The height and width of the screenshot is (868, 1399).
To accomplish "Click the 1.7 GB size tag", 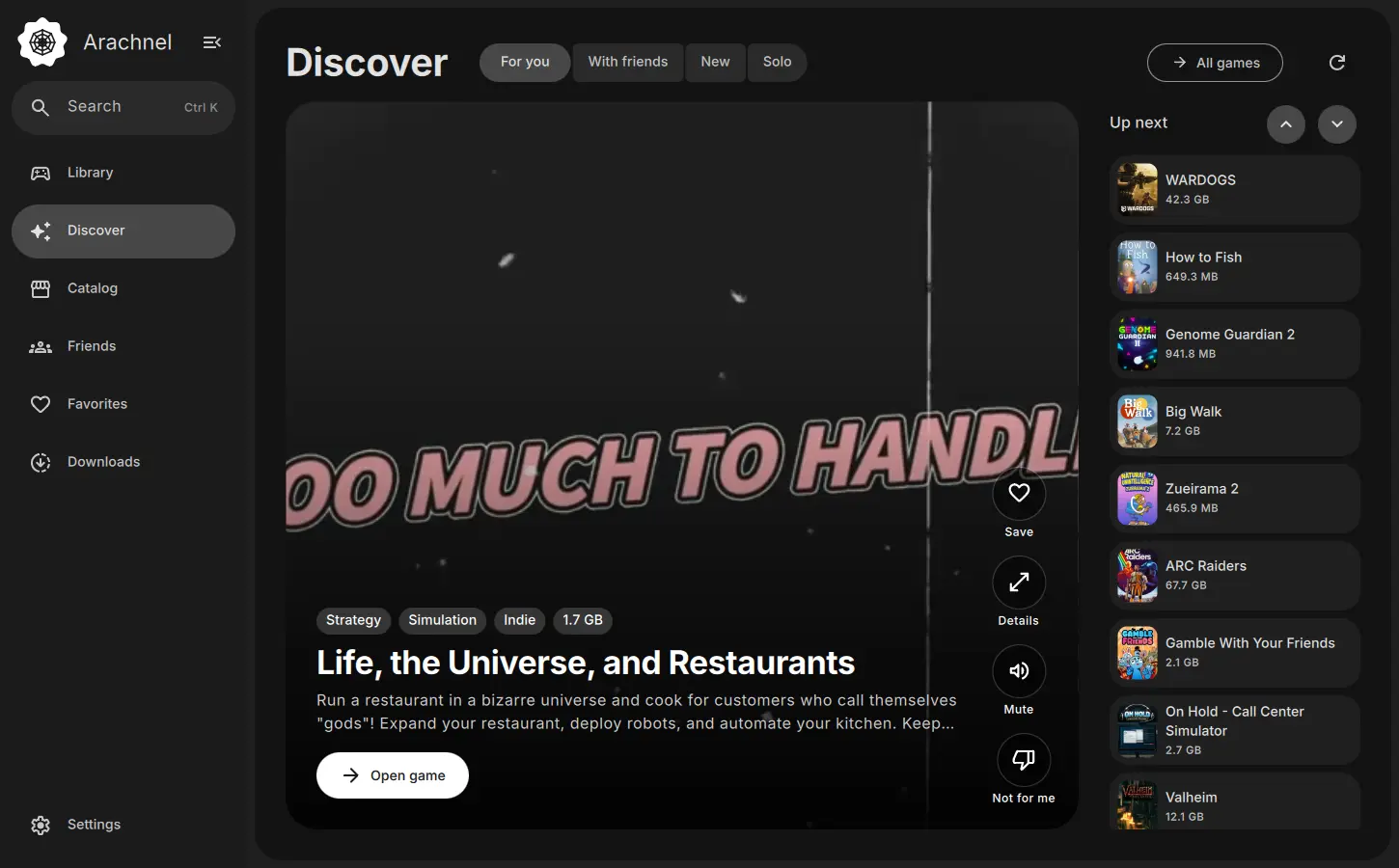I will (583, 620).
